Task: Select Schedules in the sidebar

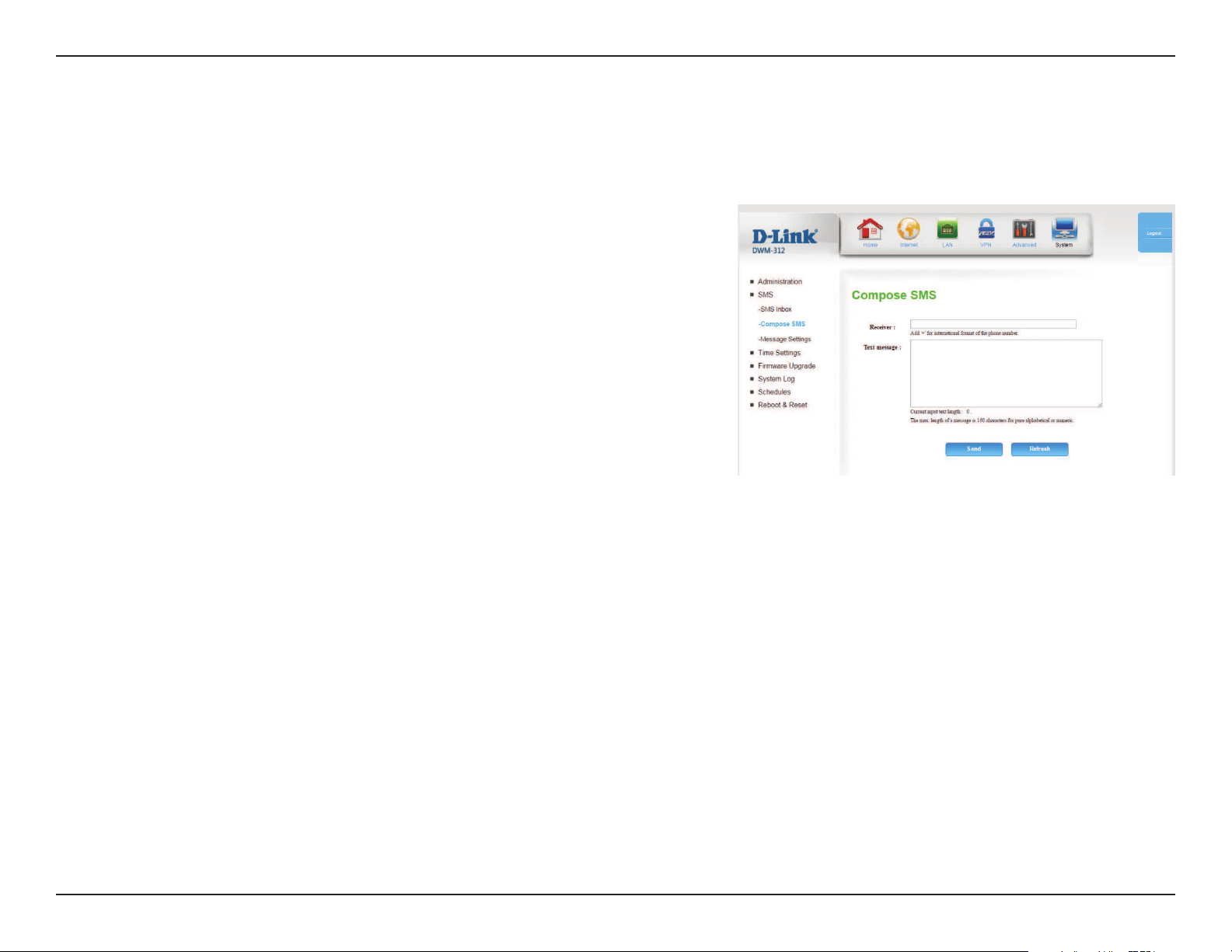Action: 774,392
